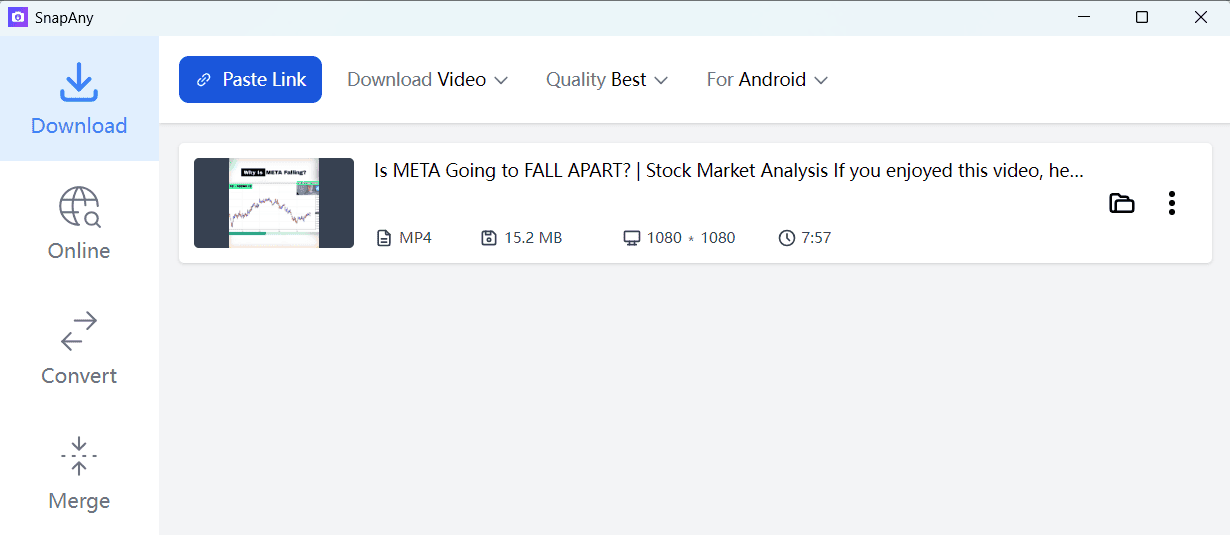Expand the Download Video dropdown
The width and height of the screenshot is (1230, 535).
(427, 79)
